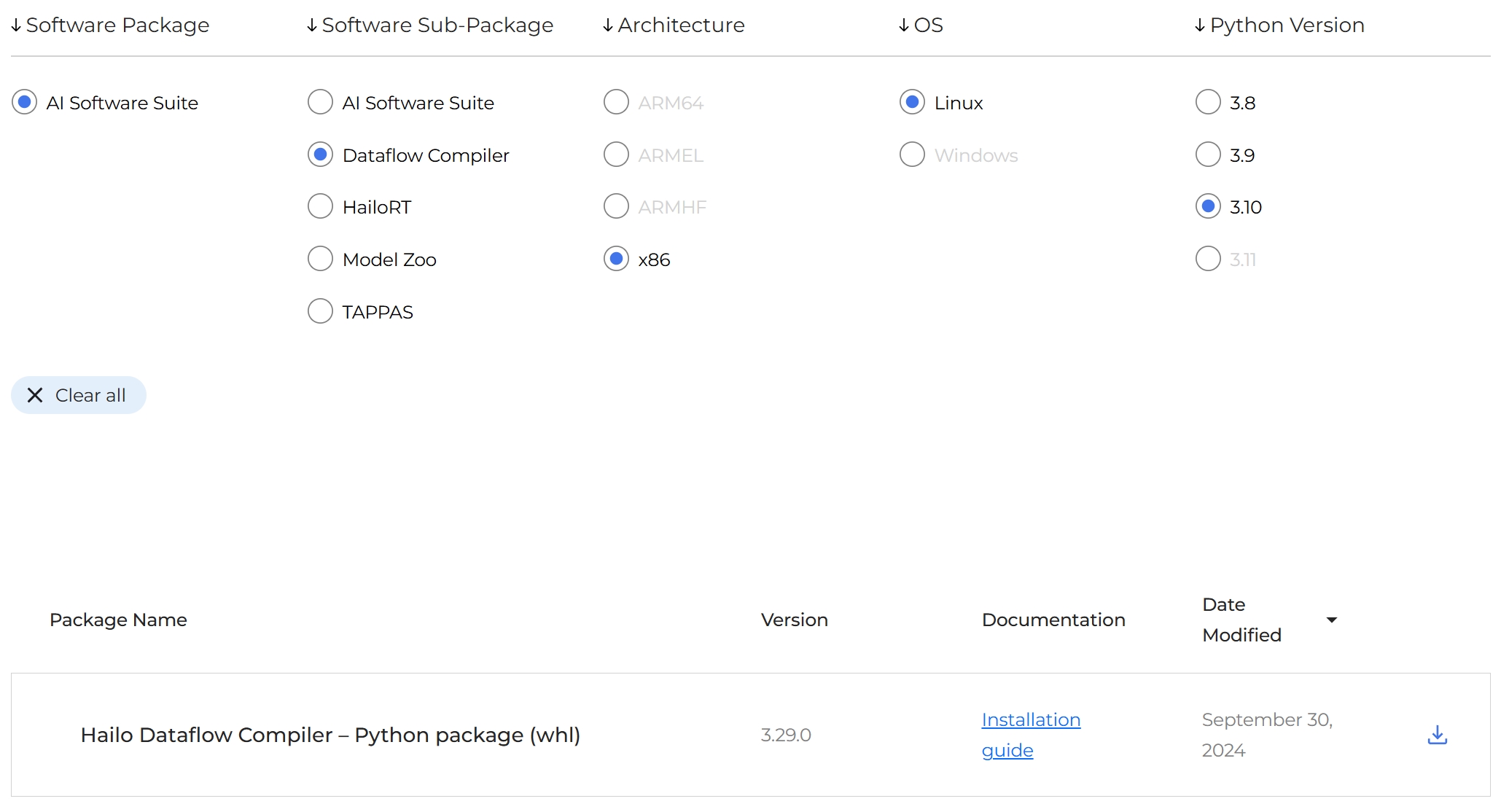
Task: Click the X icon in Clear all
Action: pyautogui.click(x=34, y=395)
